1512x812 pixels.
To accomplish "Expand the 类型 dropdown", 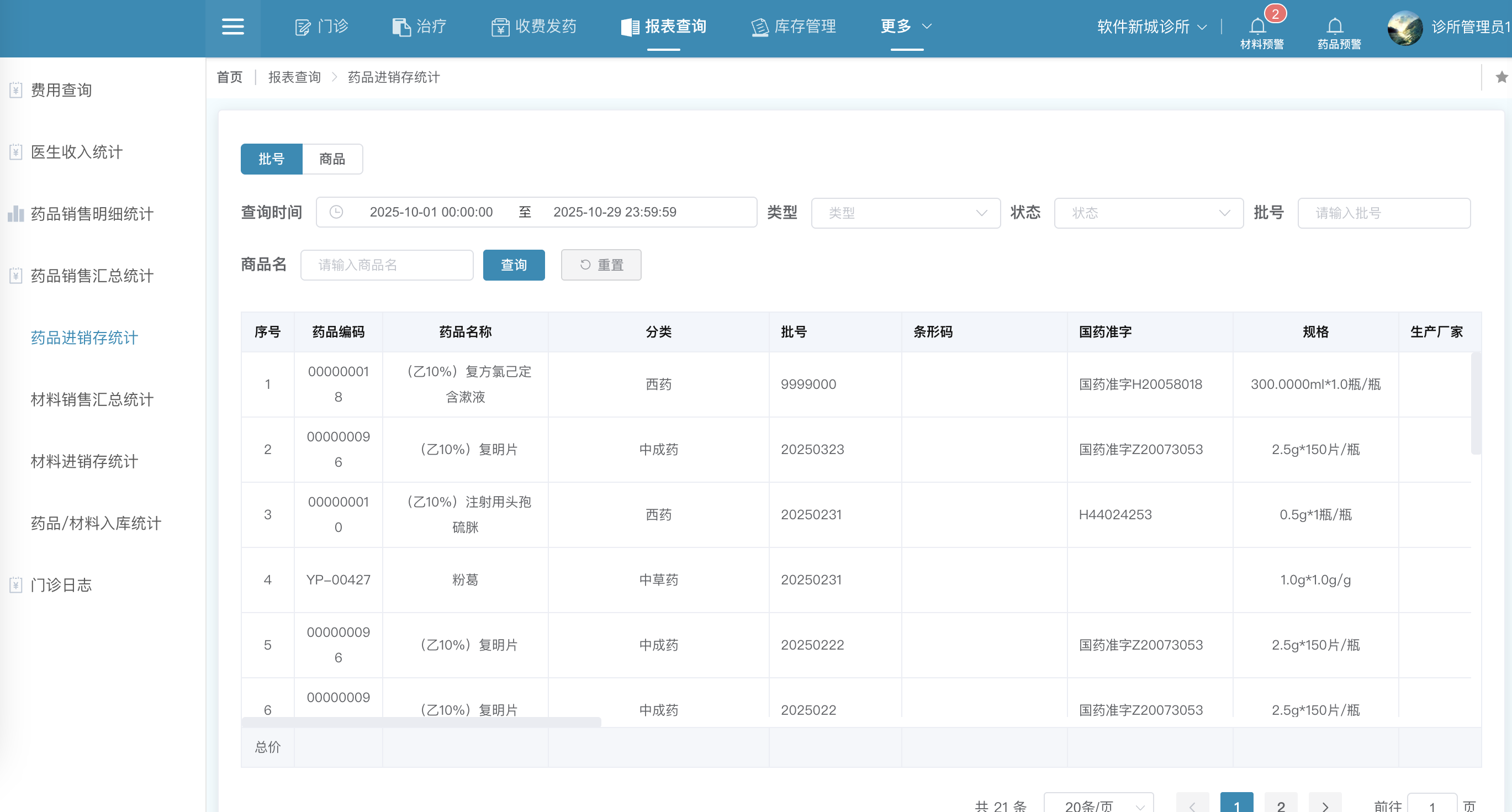I will (905, 213).
